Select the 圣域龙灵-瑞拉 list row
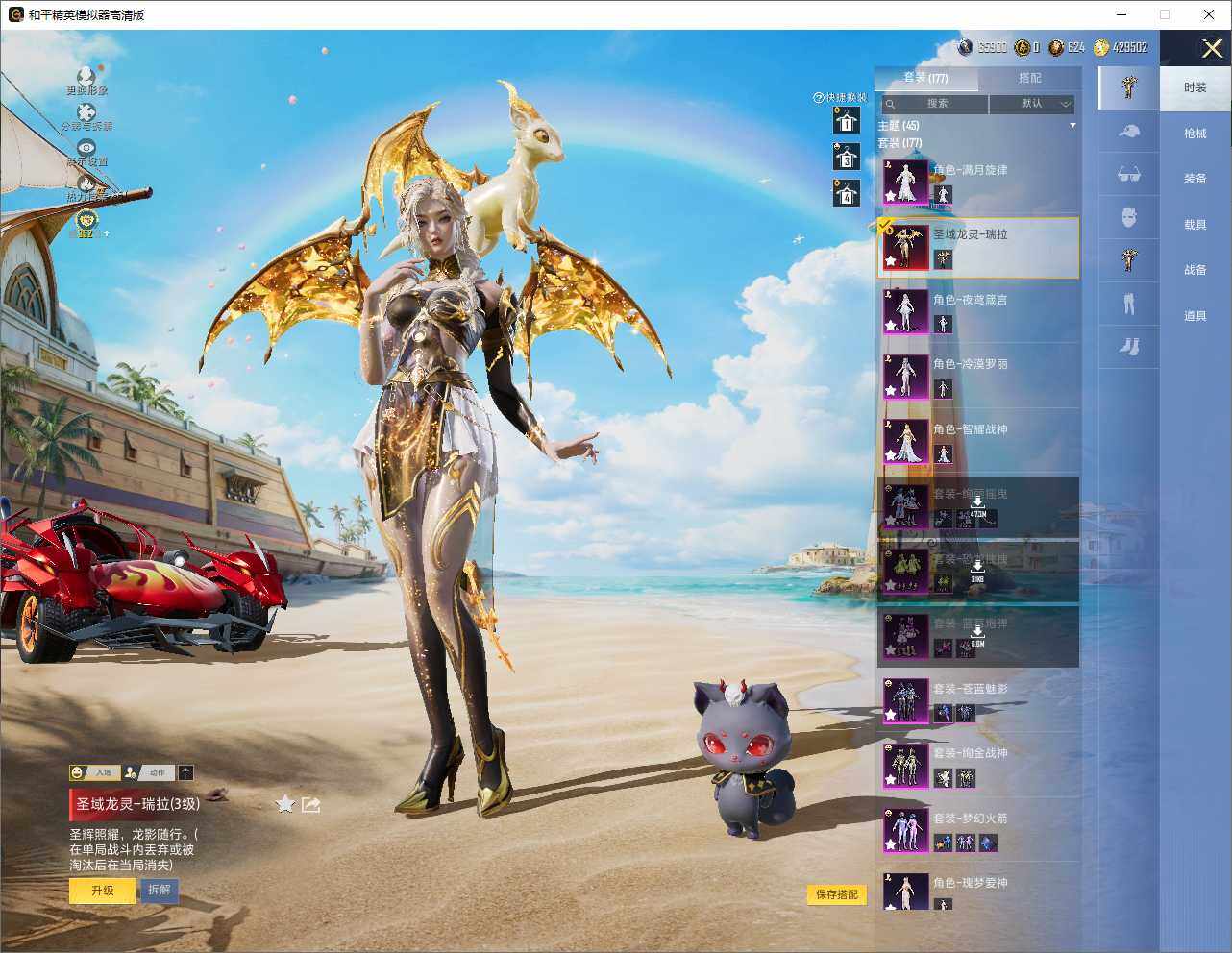Screen dimensions: 1232x953 (x=977, y=247)
